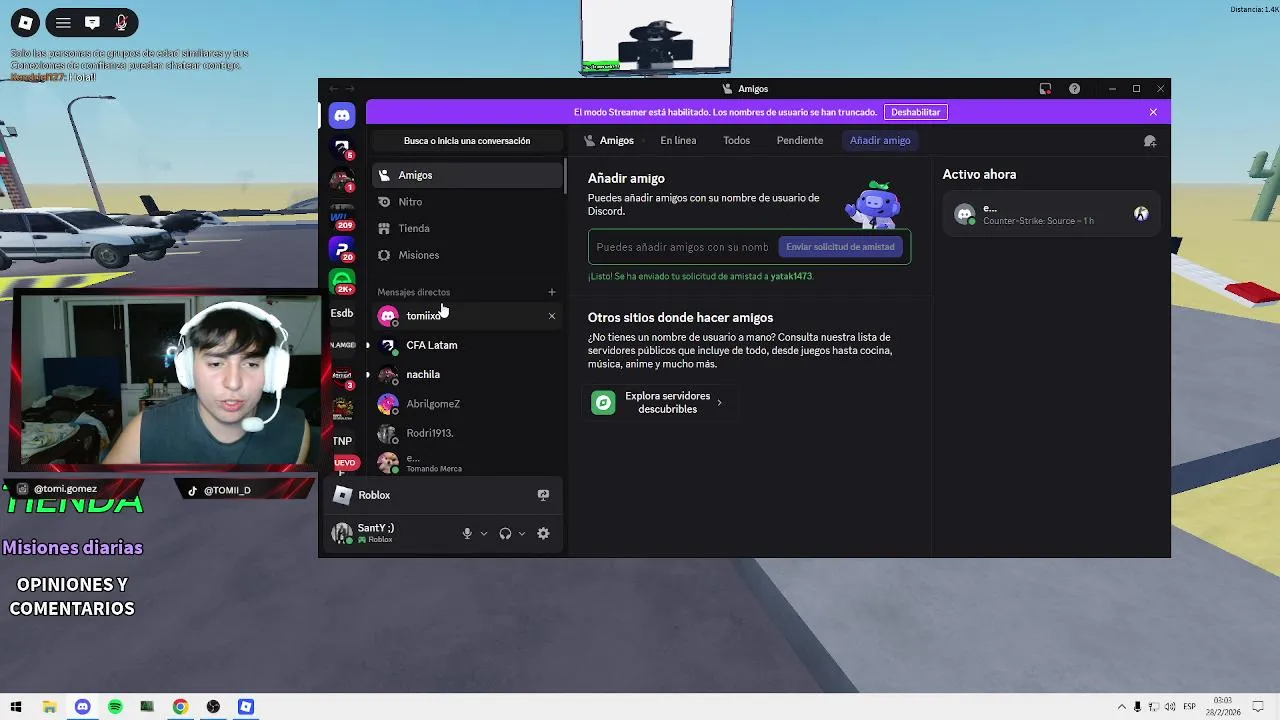The height and width of the screenshot is (720, 1280).
Task: Open the volume control in system tray
Action: coord(1171,707)
